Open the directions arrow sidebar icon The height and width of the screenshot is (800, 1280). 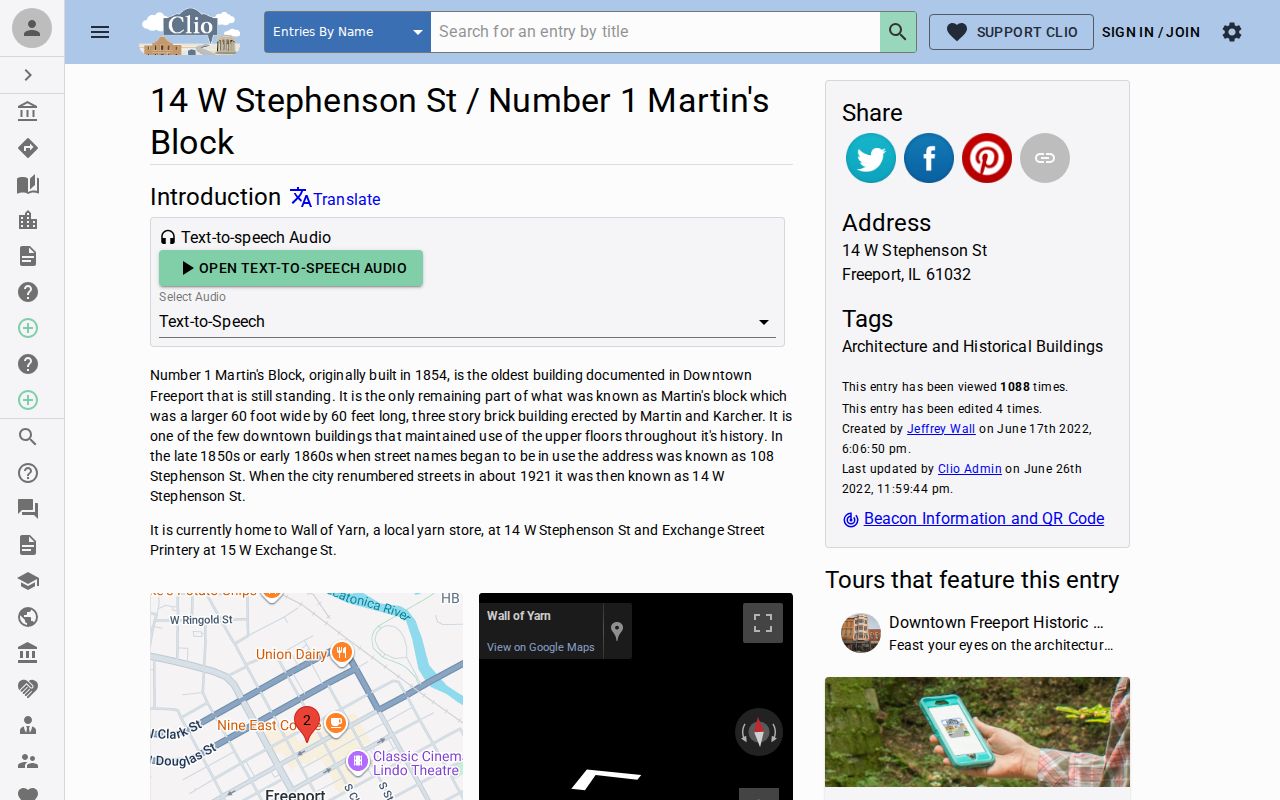click(x=28, y=148)
